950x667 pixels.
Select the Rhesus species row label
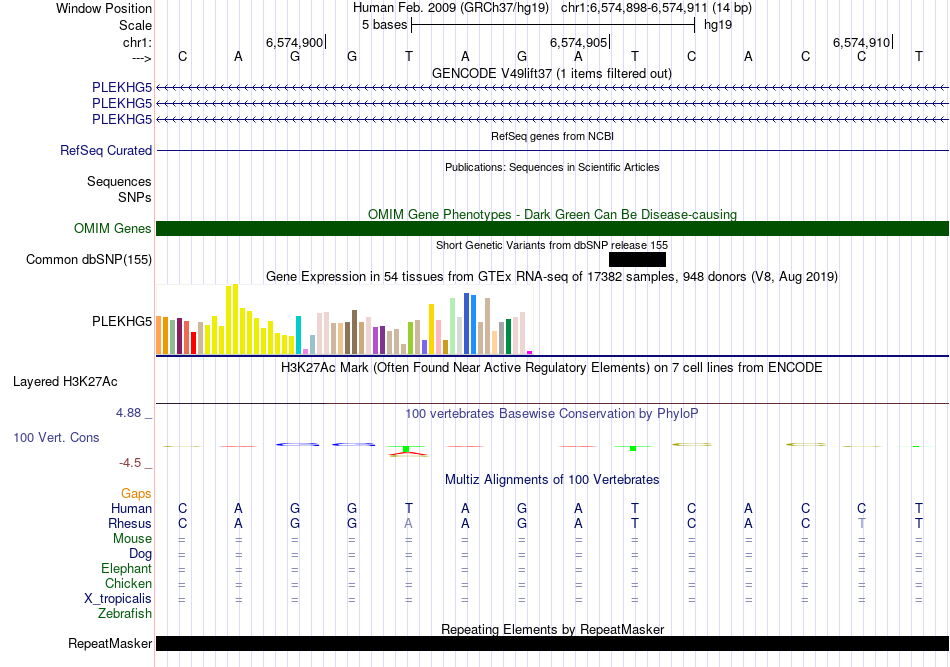click(x=130, y=524)
